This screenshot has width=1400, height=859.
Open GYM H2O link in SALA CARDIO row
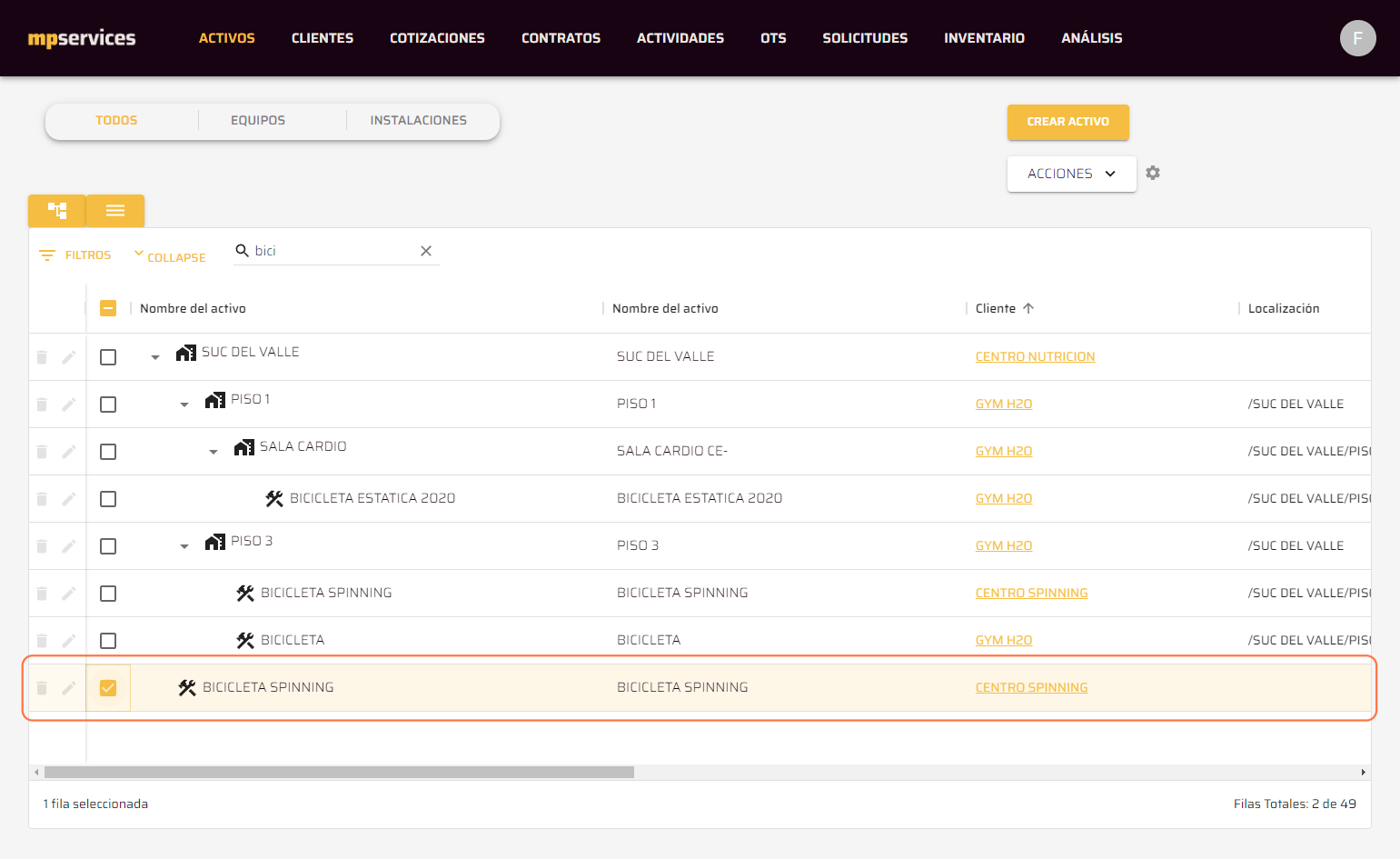1003,451
